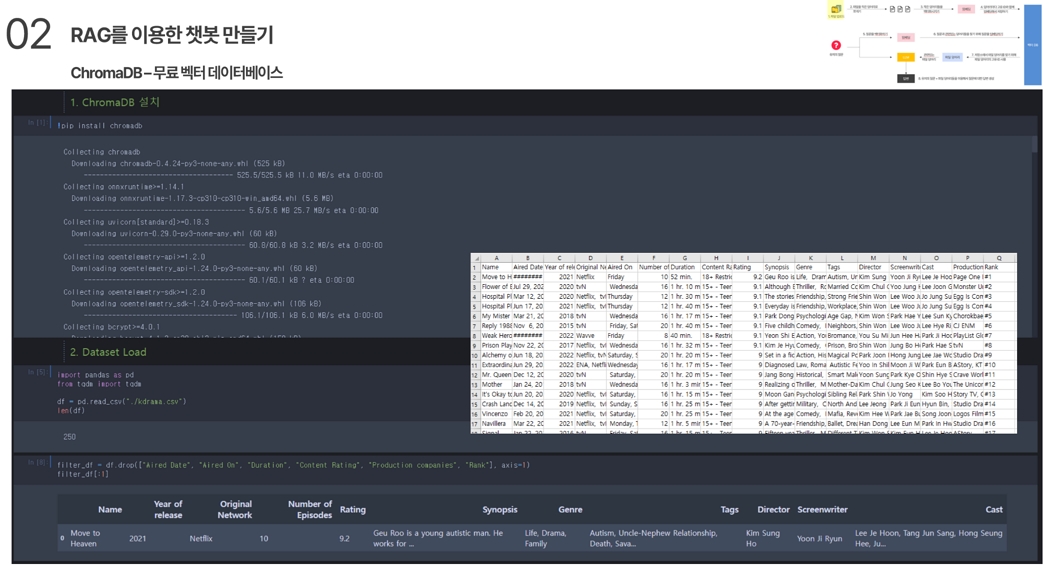The height and width of the screenshot is (570, 1049).
Task: Click the 'RAG를 이용한 챗봇 만들기' slide title
Action: 172,35
